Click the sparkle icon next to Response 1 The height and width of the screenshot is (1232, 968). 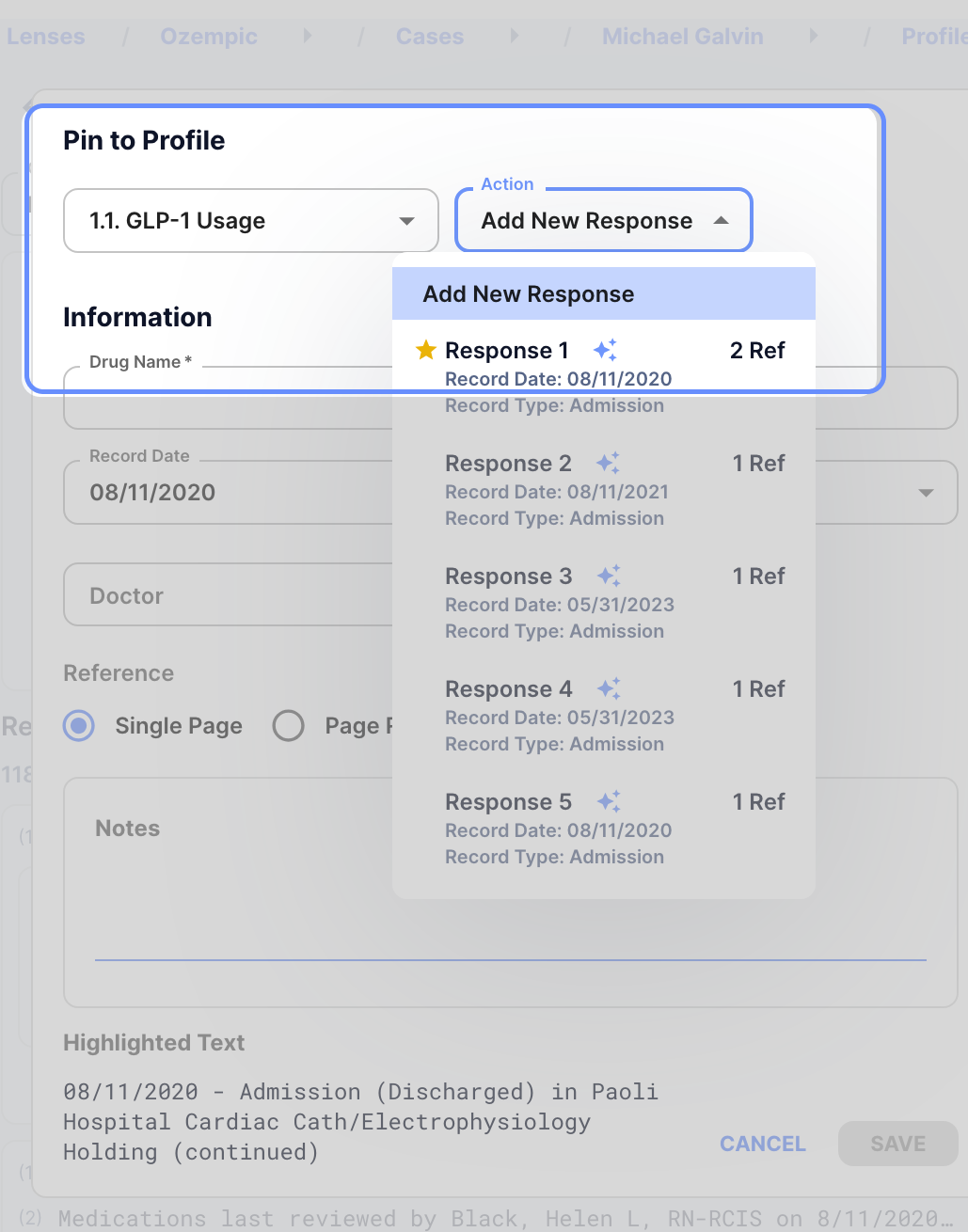pos(606,350)
